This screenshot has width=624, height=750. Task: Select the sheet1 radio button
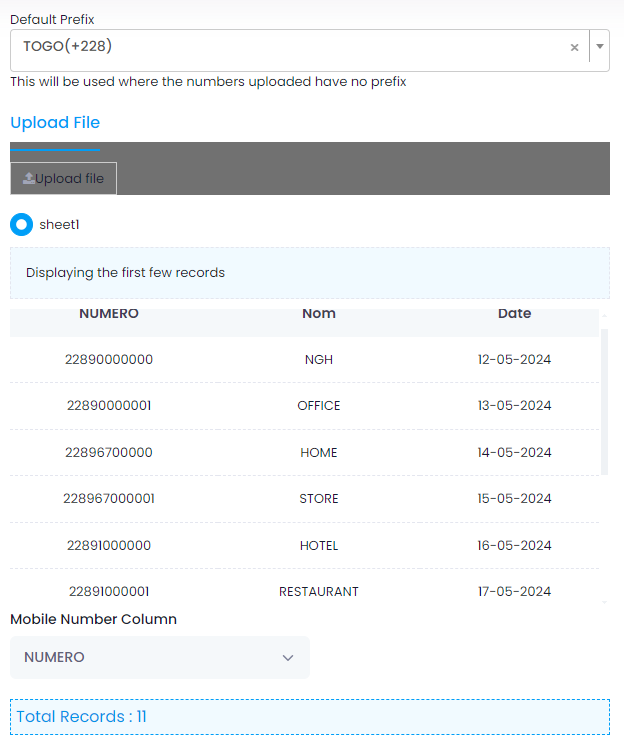pyautogui.click(x=21, y=225)
